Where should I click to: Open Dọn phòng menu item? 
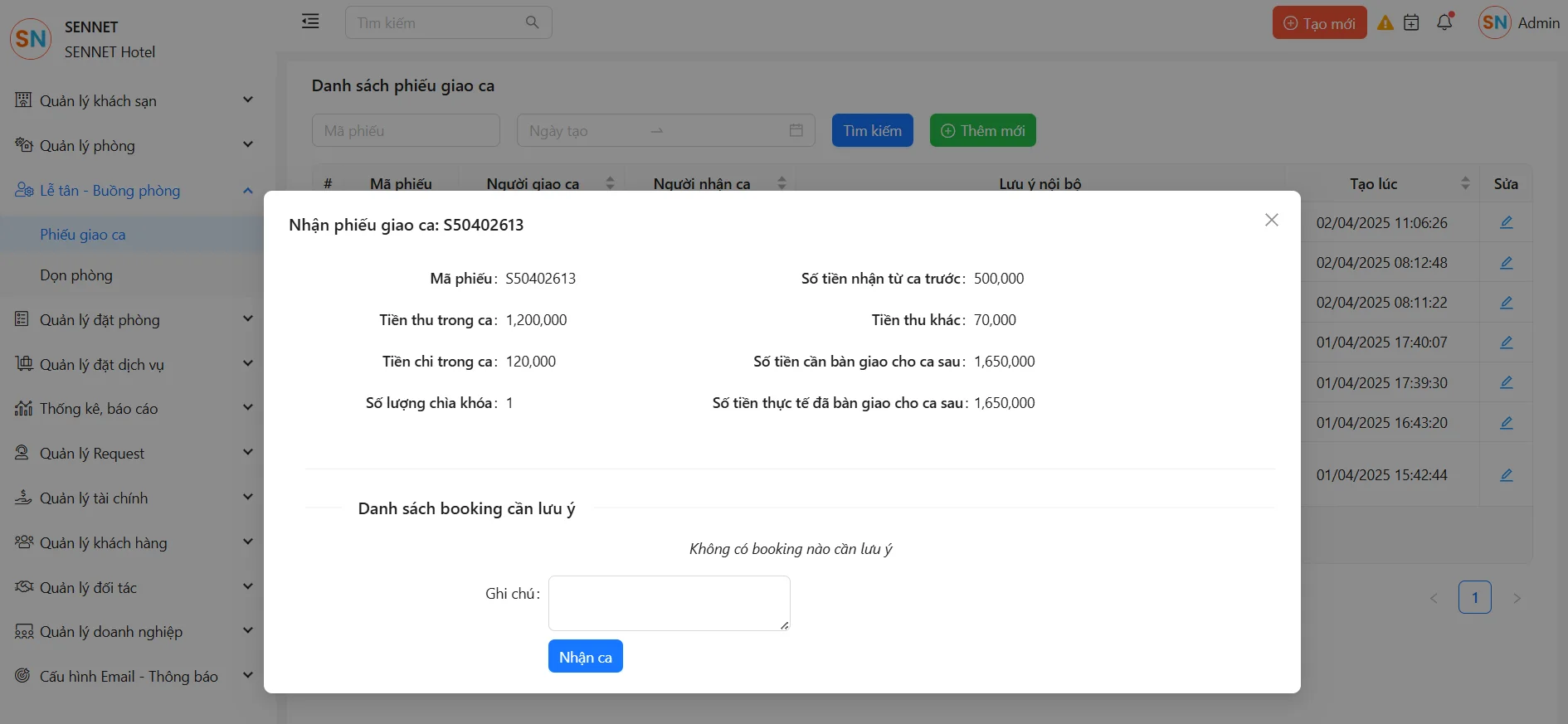76,275
